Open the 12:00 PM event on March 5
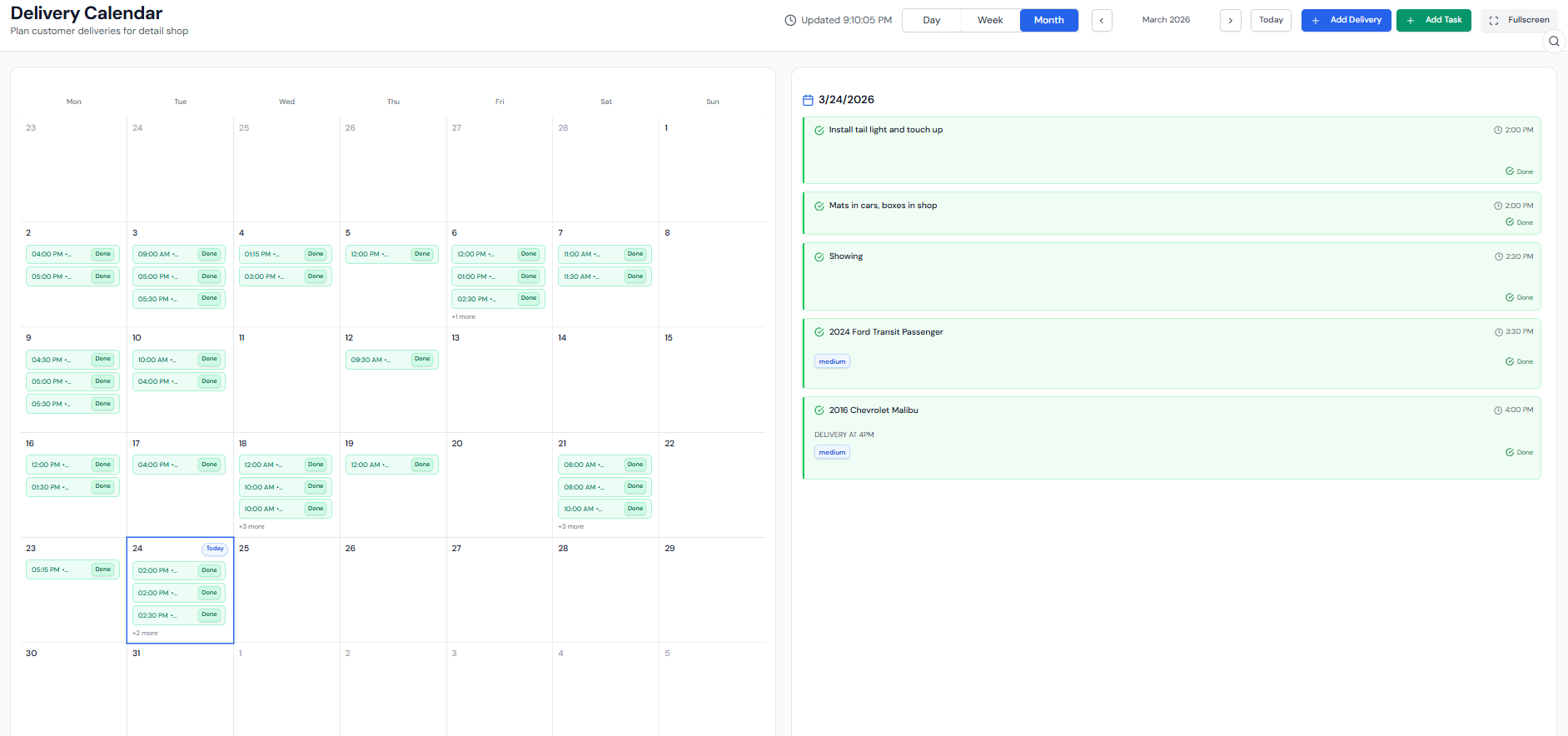Screen dimensions: 1568x736 392,254
